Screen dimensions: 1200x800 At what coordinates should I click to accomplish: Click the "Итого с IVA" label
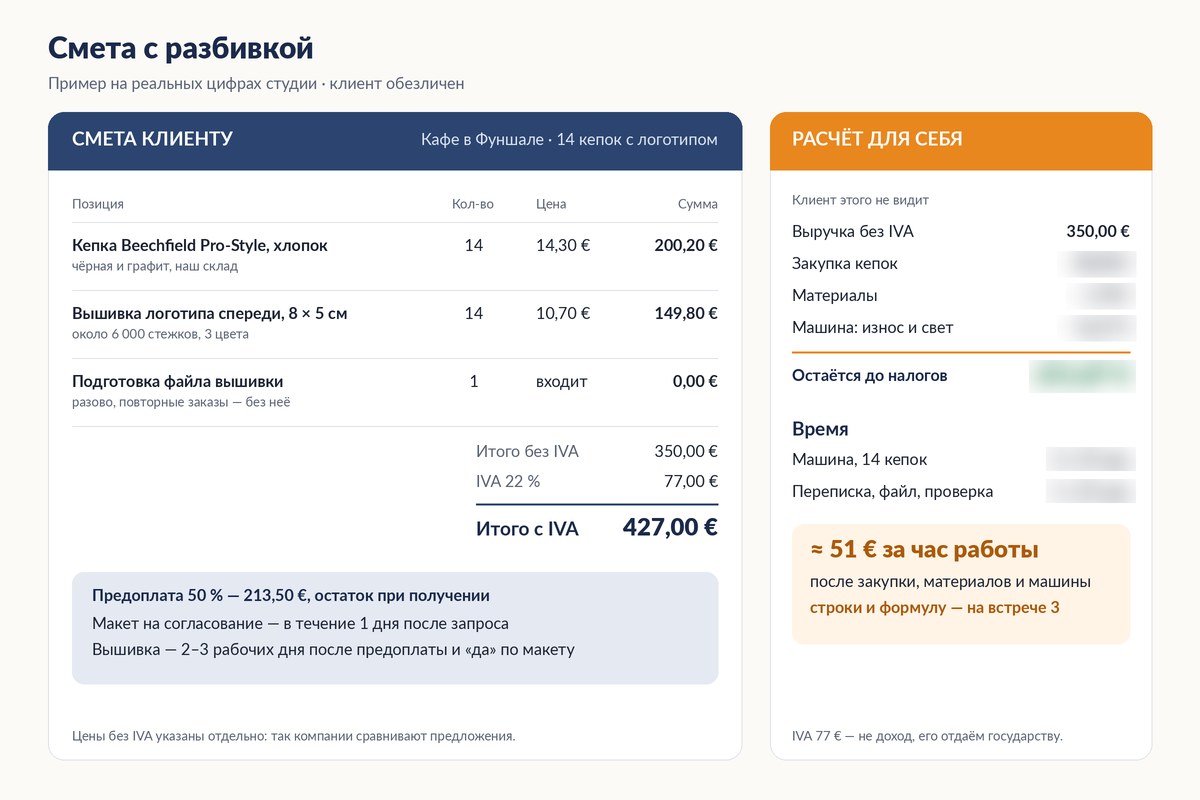(527, 529)
